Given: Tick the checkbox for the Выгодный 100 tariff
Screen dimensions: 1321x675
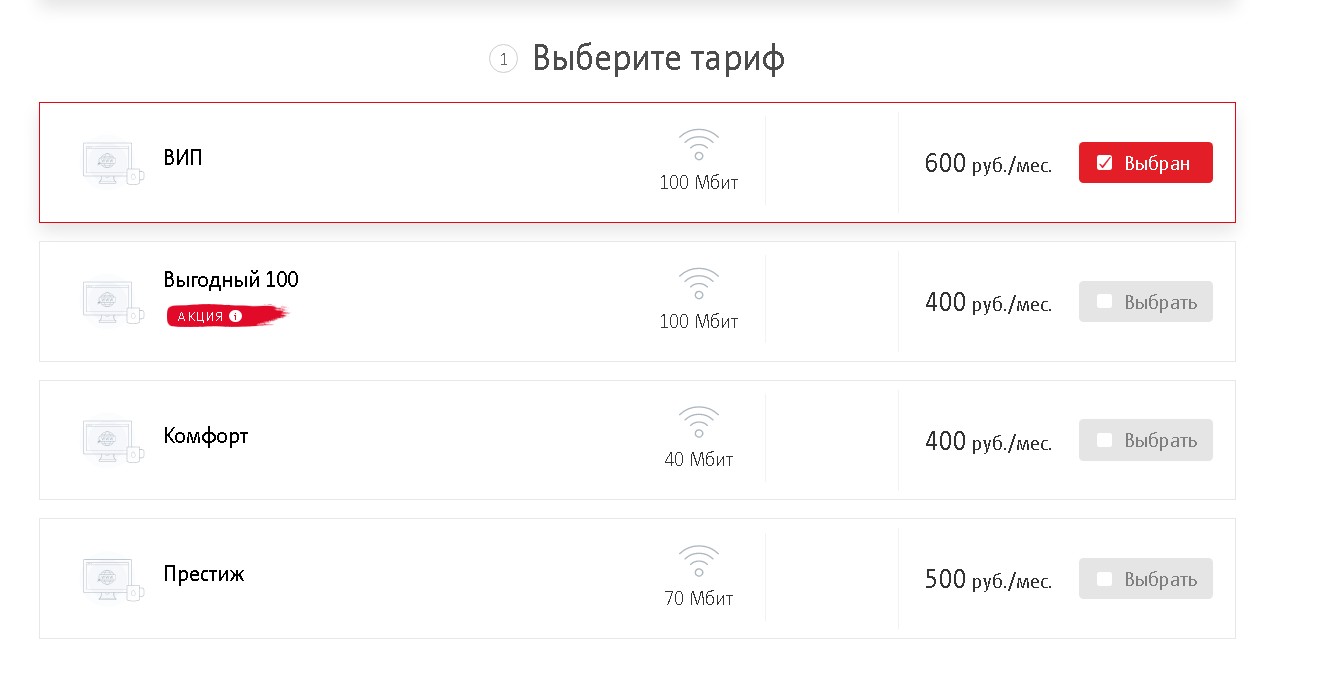Looking at the screenshot, I should 1105,301.
